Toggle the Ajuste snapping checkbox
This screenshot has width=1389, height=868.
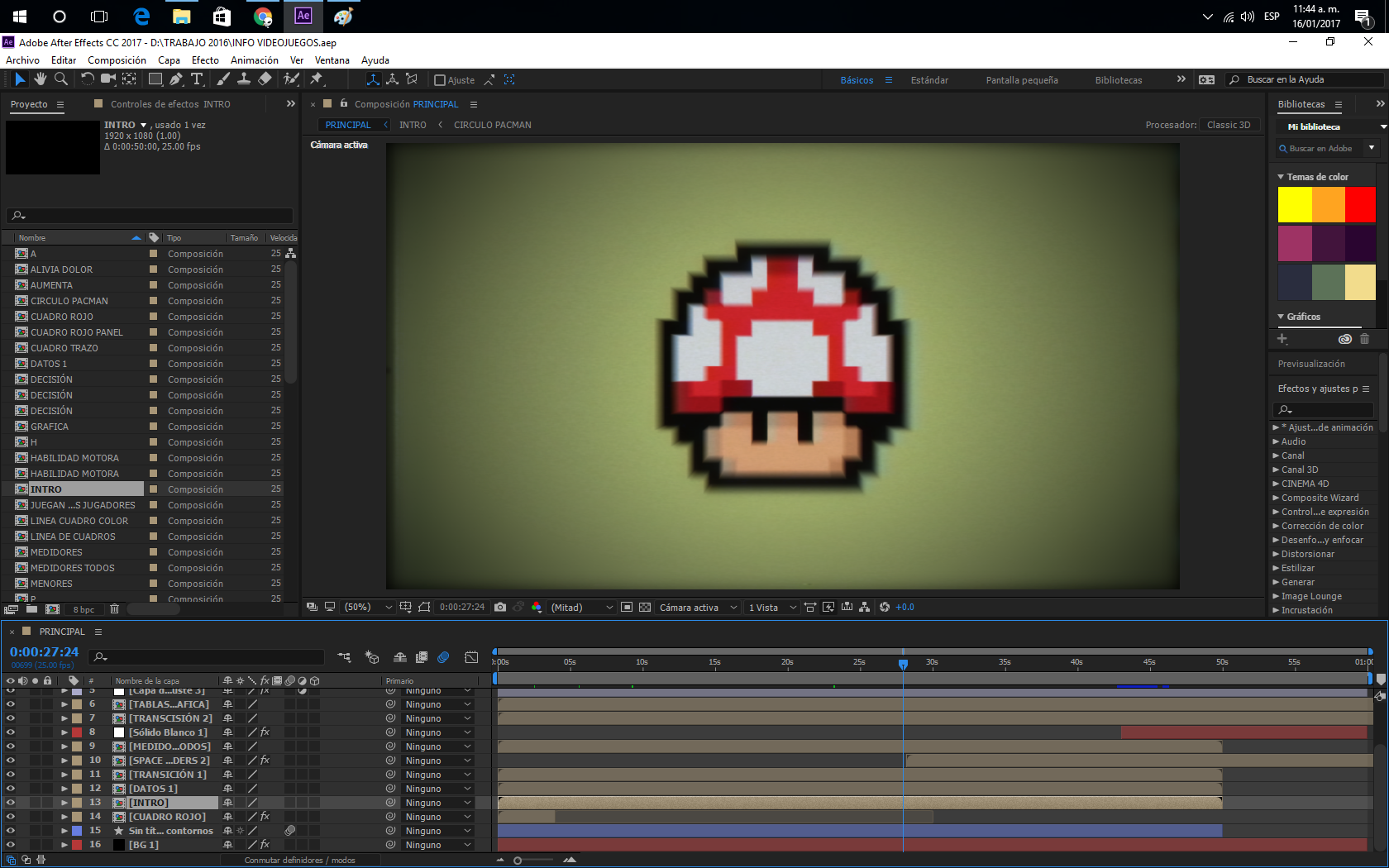440,80
